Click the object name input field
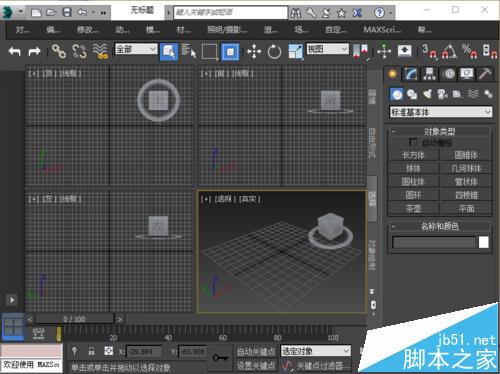 pos(434,242)
